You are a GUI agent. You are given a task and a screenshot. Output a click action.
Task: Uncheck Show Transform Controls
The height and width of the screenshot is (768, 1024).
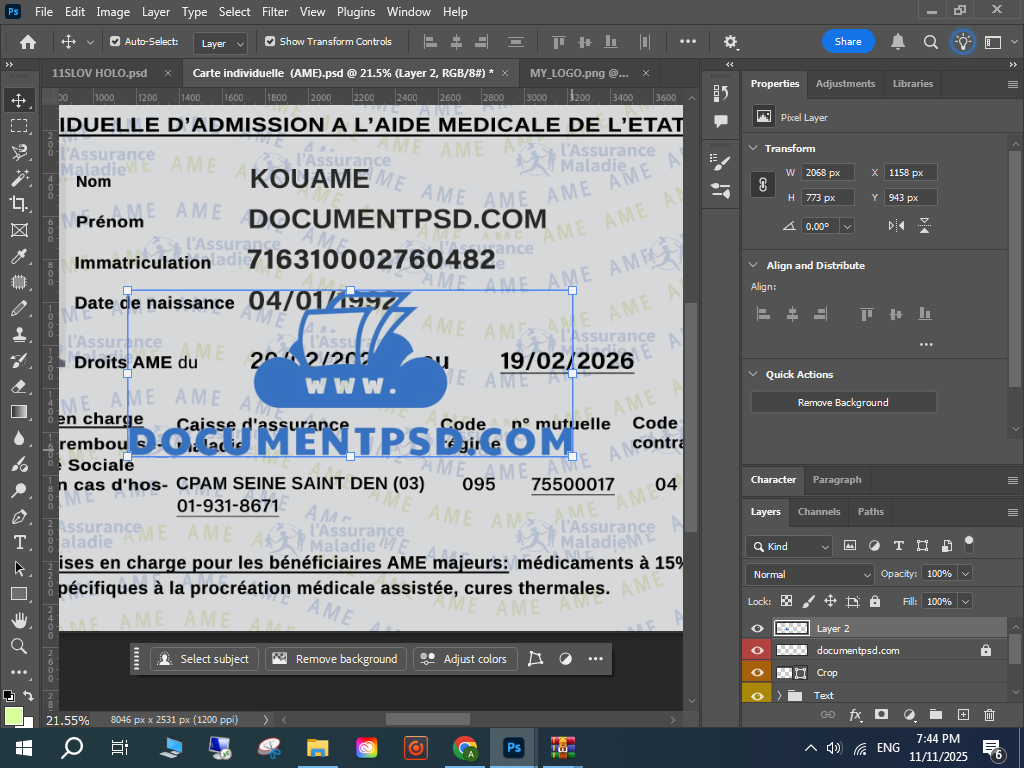[x=270, y=42]
